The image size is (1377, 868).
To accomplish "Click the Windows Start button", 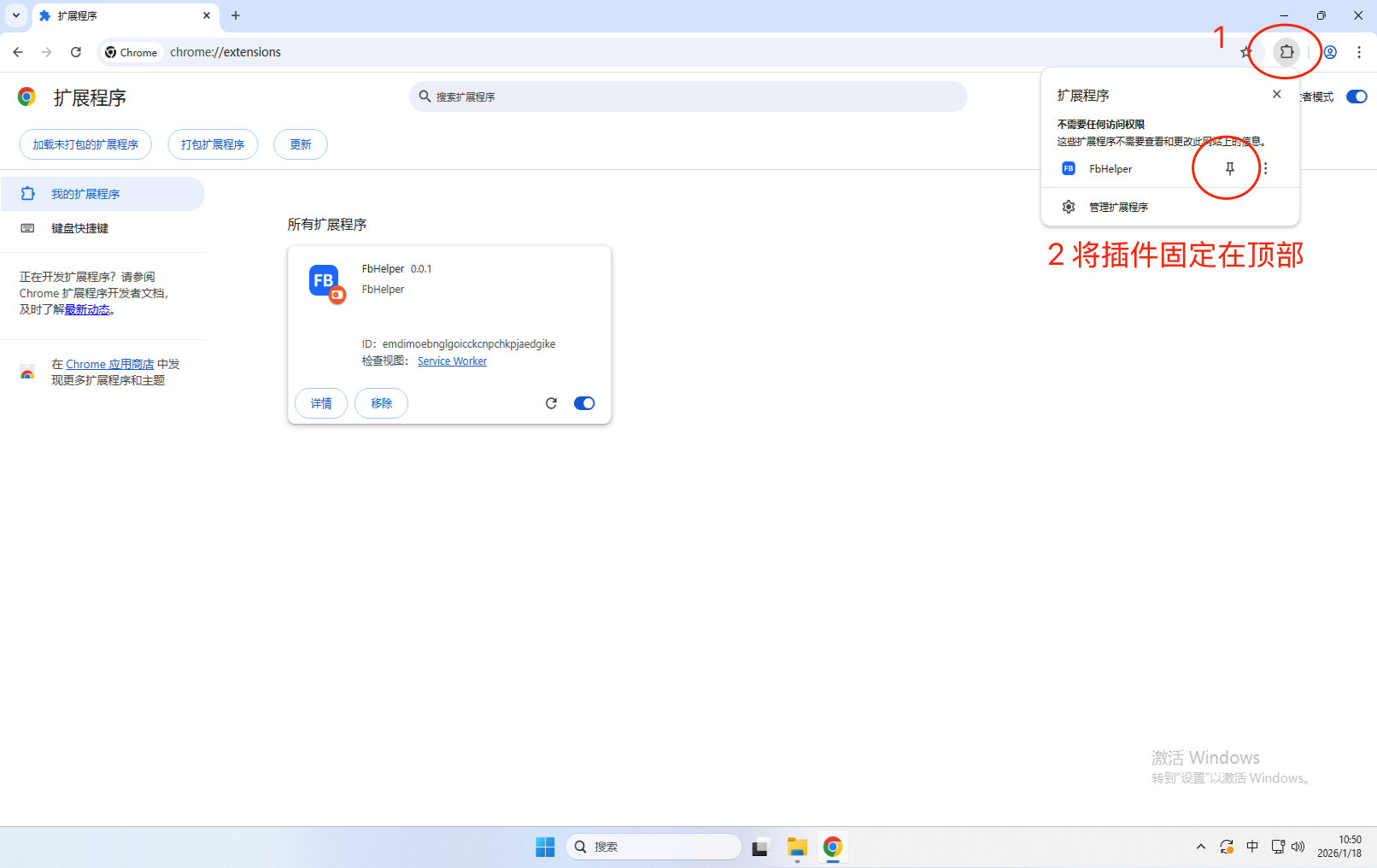I will pyautogui.click(x=545, y=847).
